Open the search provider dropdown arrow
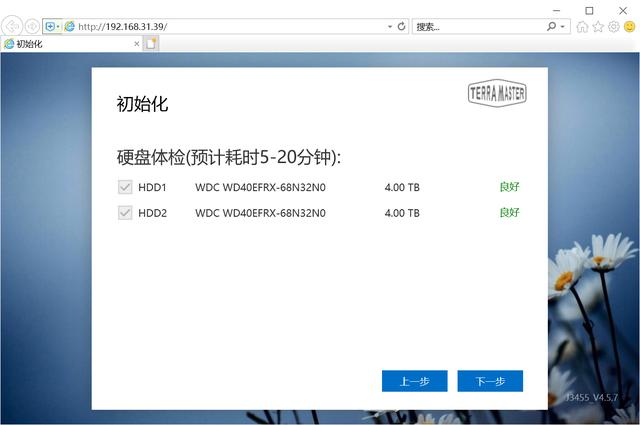 pos(564,26)
